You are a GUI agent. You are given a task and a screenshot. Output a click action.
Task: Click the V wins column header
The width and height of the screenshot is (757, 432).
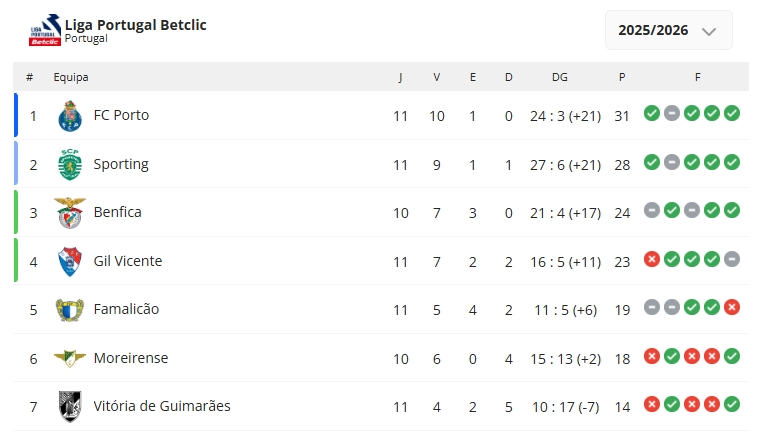point(437,77)
